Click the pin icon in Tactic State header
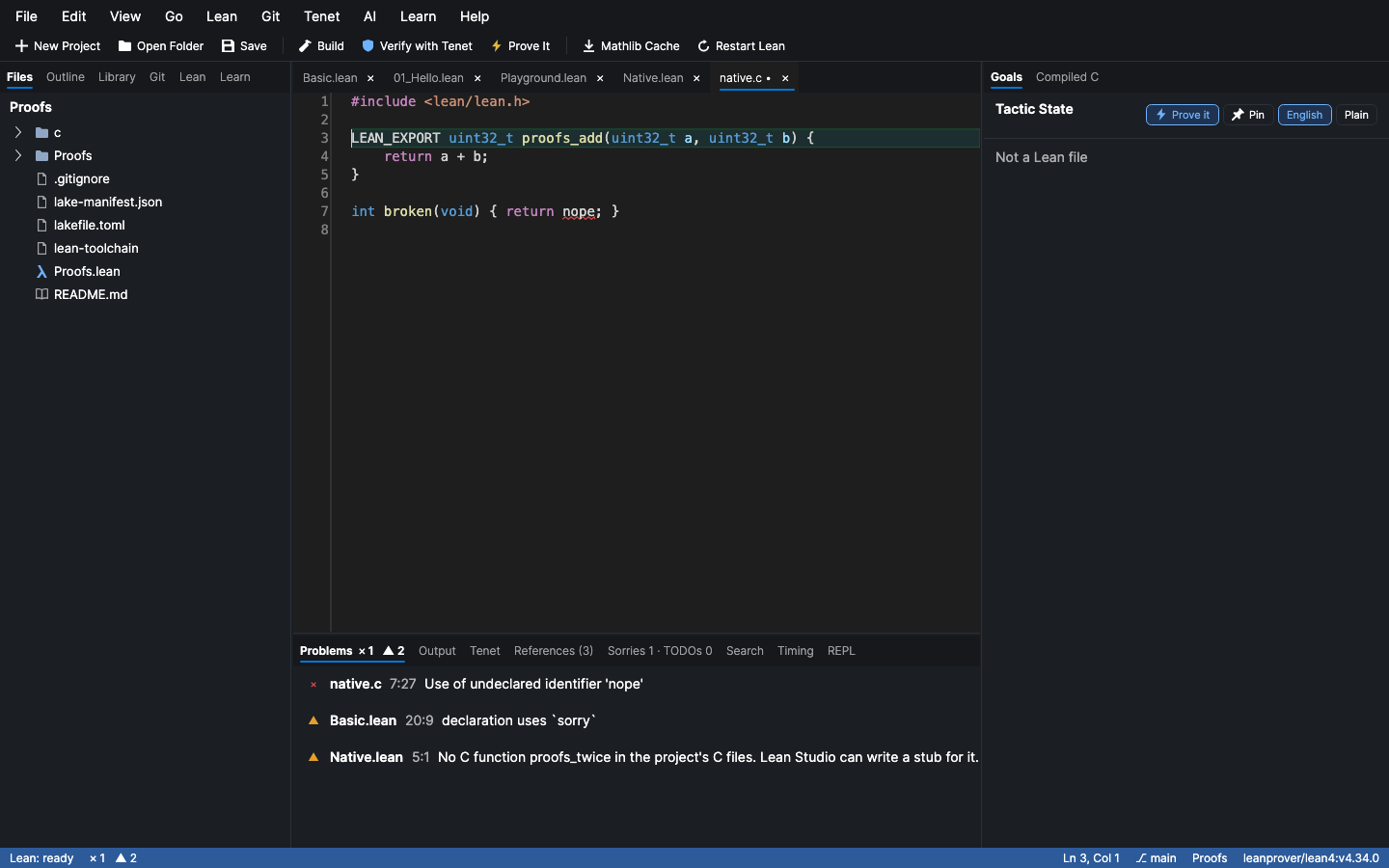 click(x=1238, y=115)
